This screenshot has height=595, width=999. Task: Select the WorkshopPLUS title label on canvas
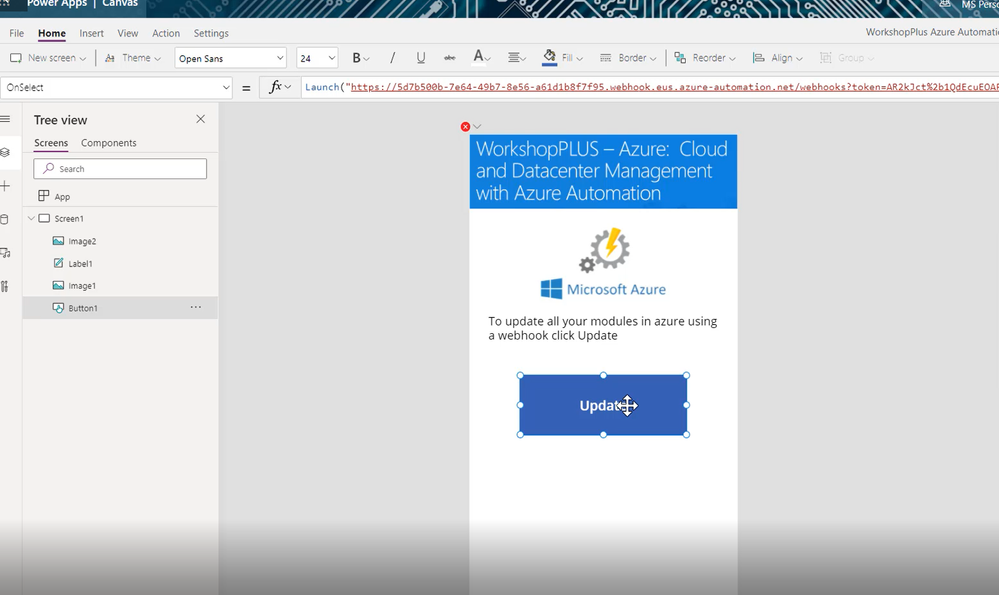click(x=603, y=171)
